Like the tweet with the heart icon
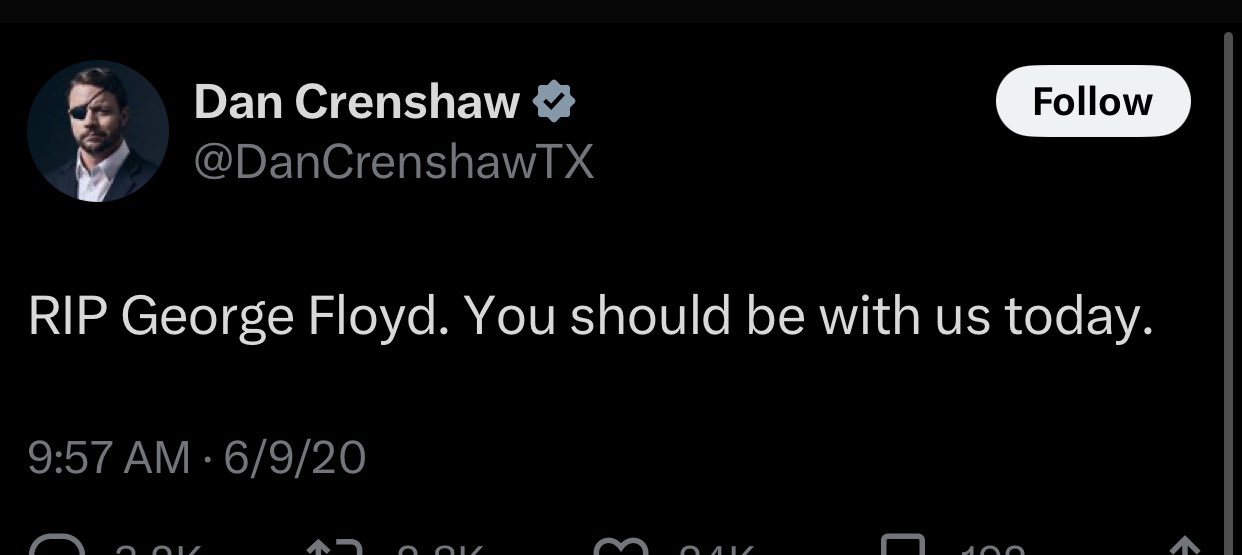 (x=620, y=547)
